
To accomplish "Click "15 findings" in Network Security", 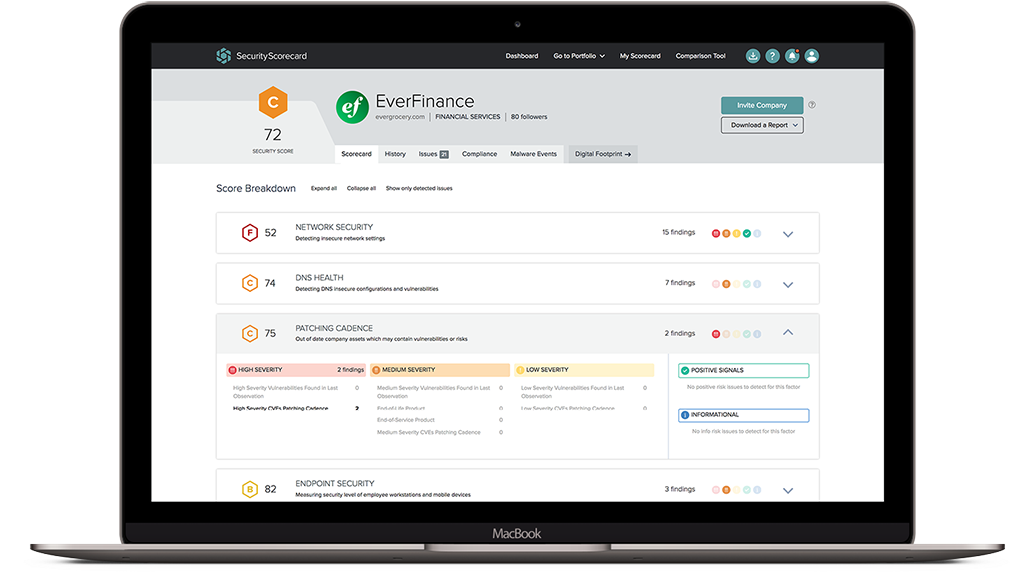I will coord(679,233).
